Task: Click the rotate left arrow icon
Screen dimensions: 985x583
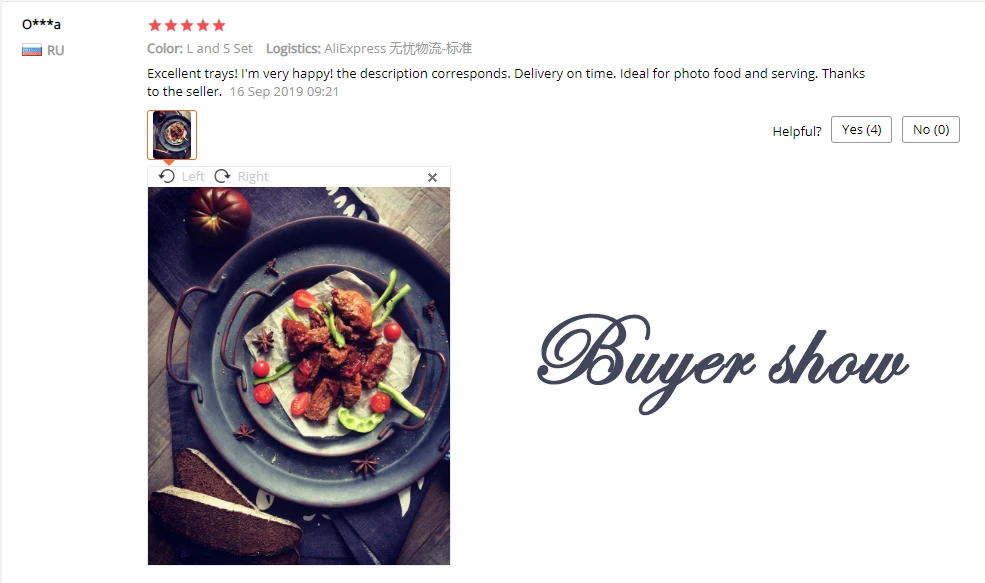Action: pyautogui.click(x=166, y=177)
